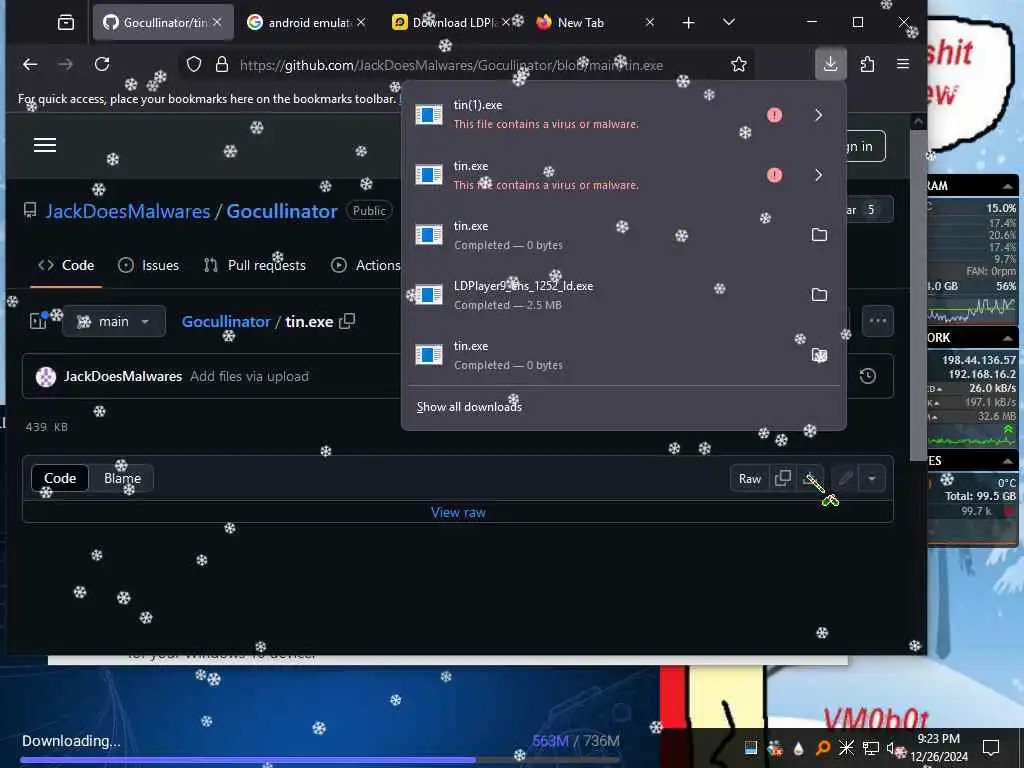Open the Raw file button
The width and height of the screenshot is (1024, 768).
[x=750, y=479]
